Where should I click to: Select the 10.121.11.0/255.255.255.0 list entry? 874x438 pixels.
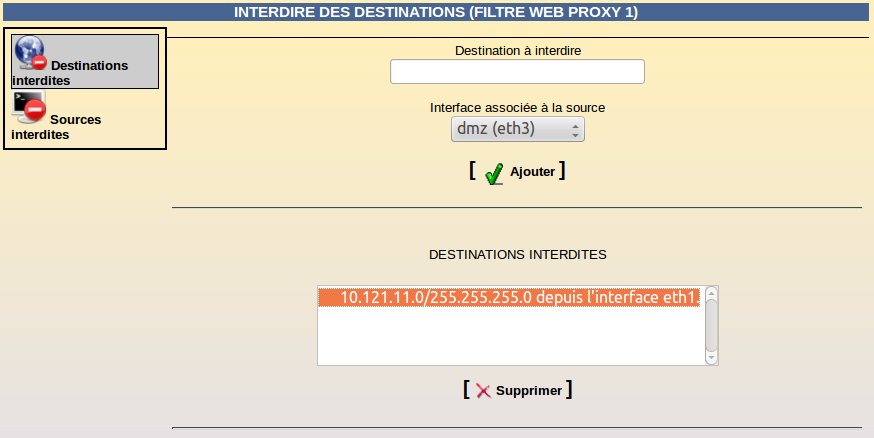tap(509, 297)
